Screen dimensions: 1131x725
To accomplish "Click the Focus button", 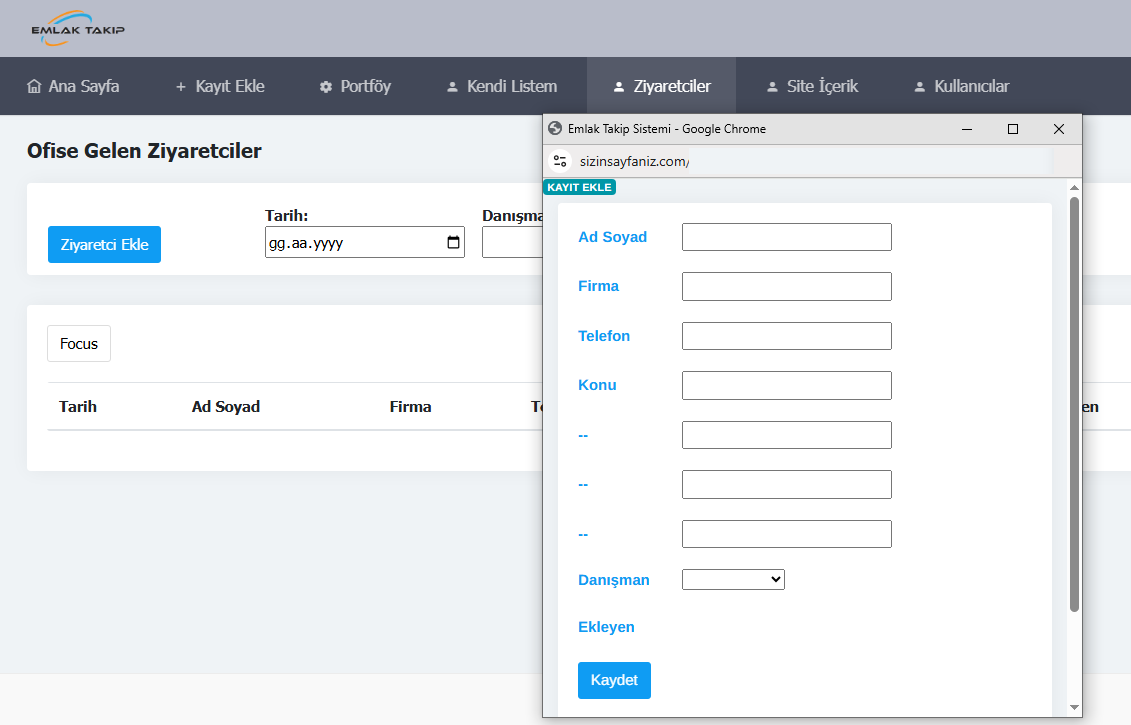I will pyautogui.click(x=79, y=343).
